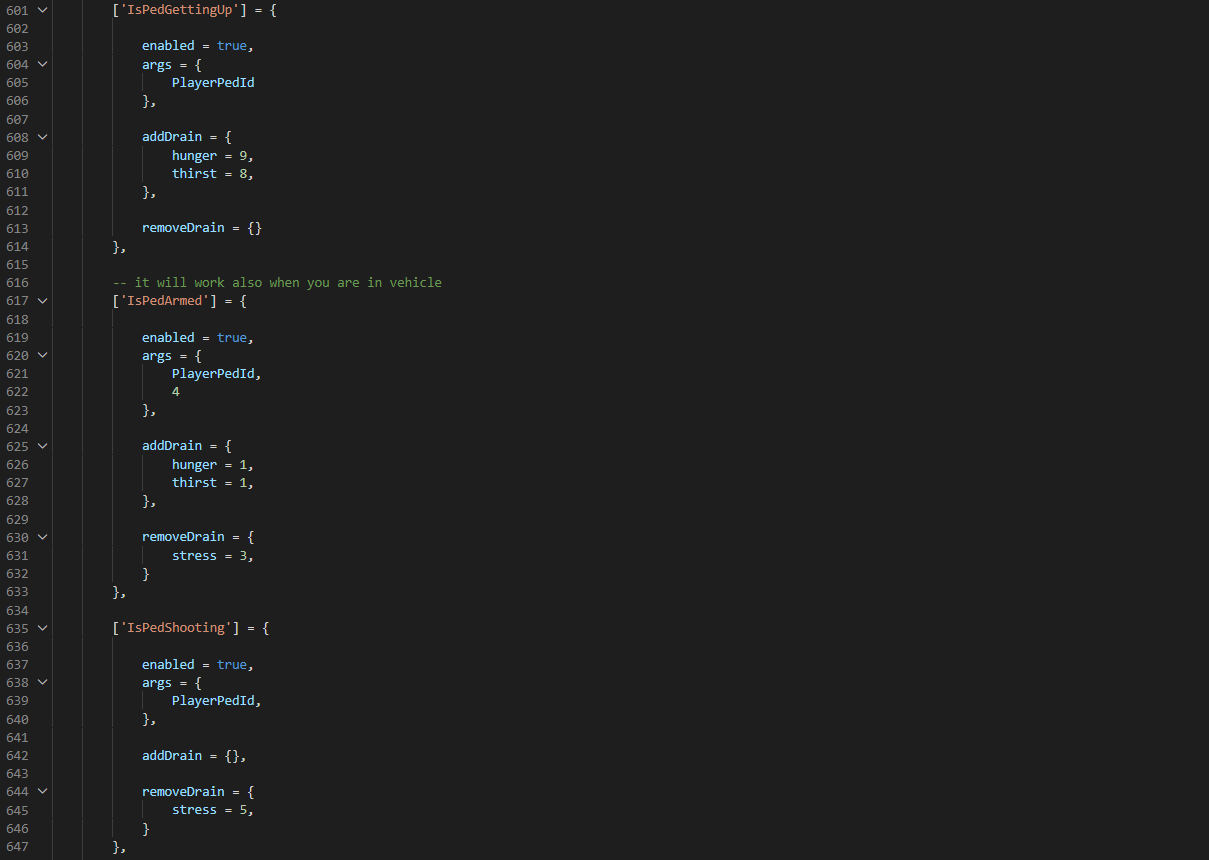Click 'thirst = 8,' on line 610
1209x860 pixels.
pyautogui.click(x=213, y=173)
